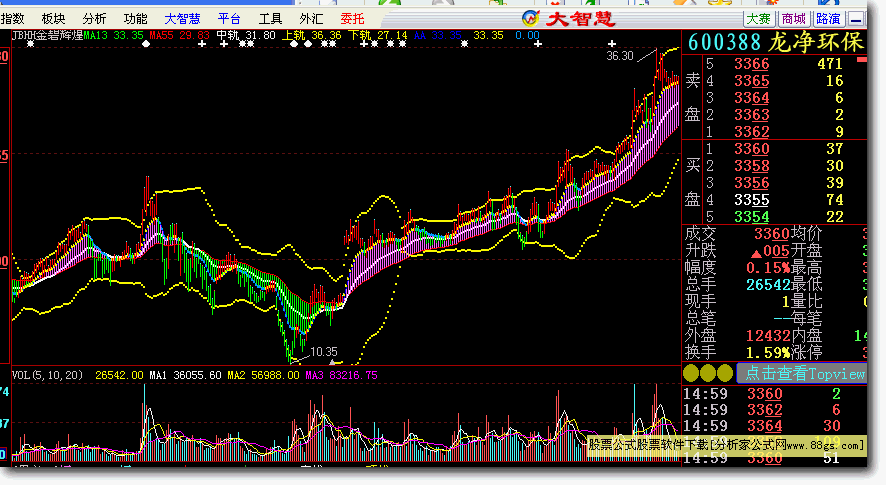Open the 分析 menu
This screenshot has width=886, height=485.
click(94, 19)
